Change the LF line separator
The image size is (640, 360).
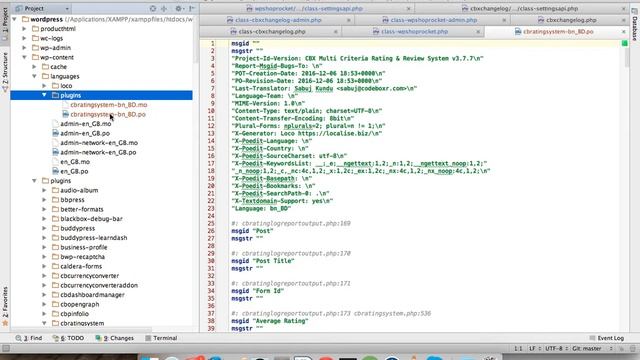534,349
